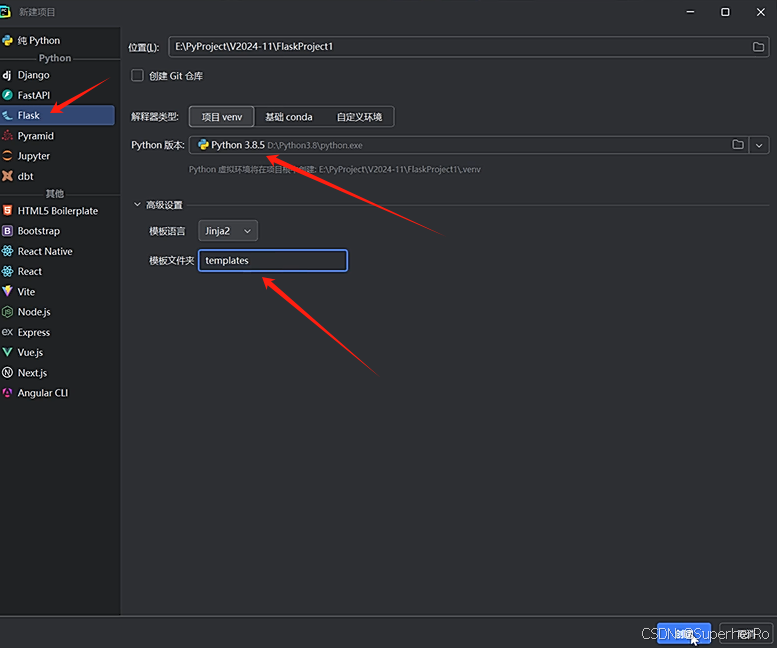Maximize the New Project window
Screen dimensions: 777x648
coord(725,12)
